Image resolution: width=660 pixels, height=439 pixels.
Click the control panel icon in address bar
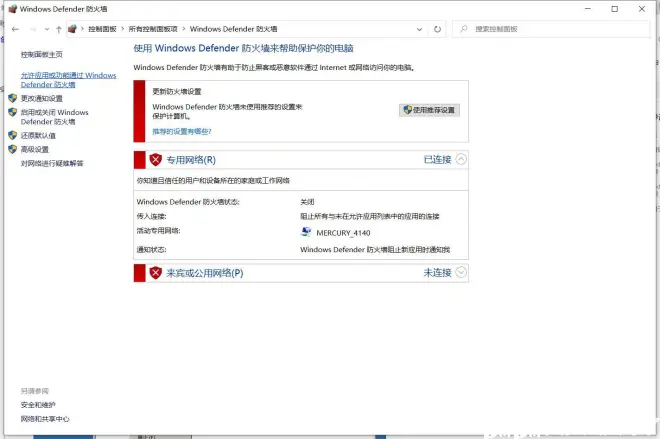72,29
